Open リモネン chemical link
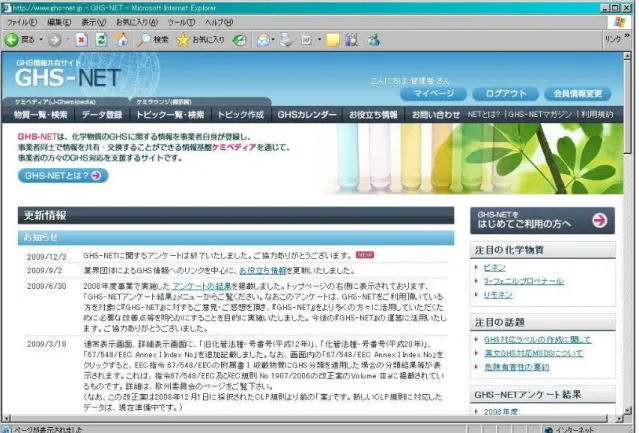The image size is (639, 433). (498, 295)
